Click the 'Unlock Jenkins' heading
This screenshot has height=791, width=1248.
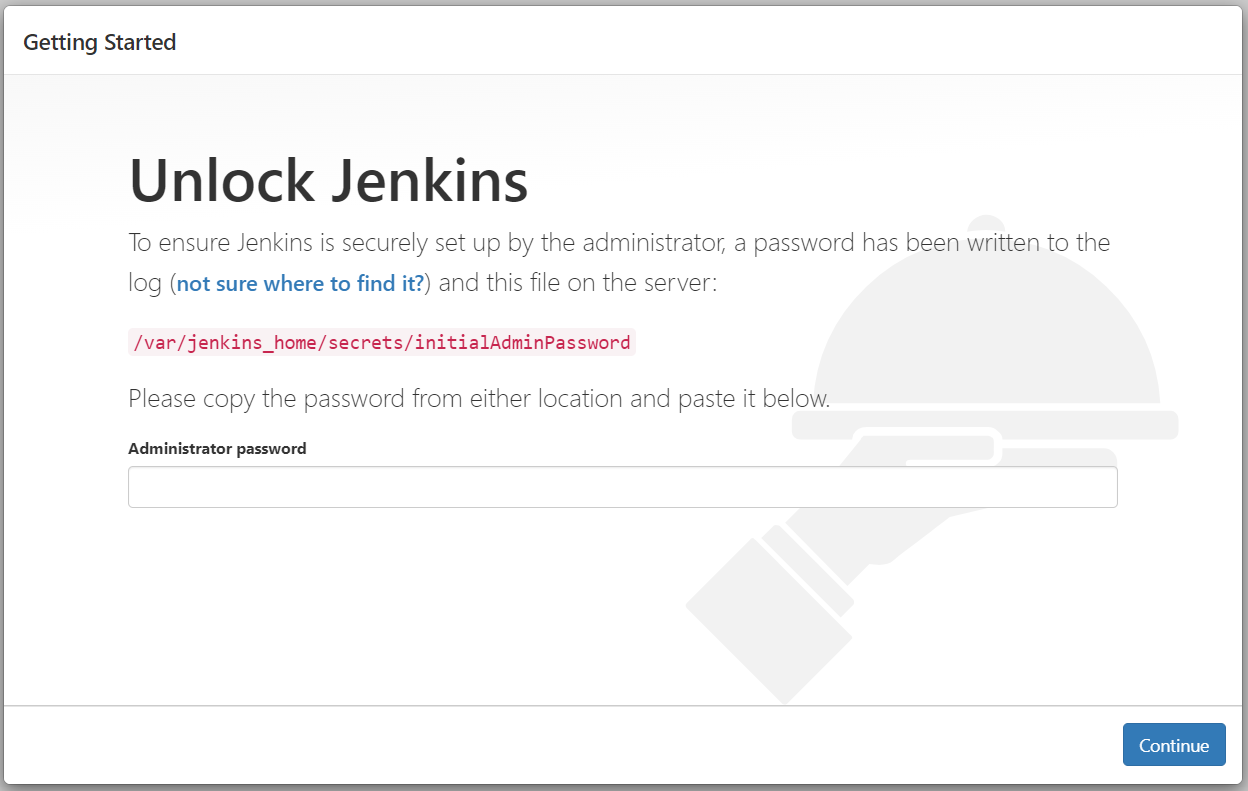(329, 181)
